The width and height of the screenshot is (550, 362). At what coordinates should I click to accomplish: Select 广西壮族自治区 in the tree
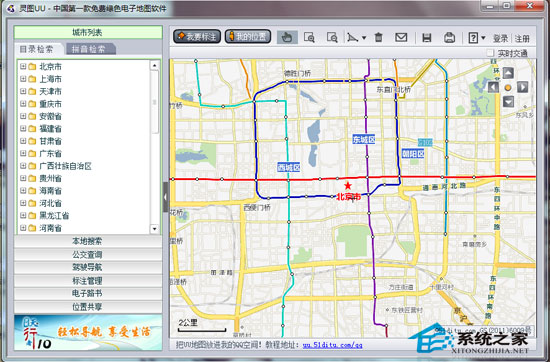click(65, 166)
